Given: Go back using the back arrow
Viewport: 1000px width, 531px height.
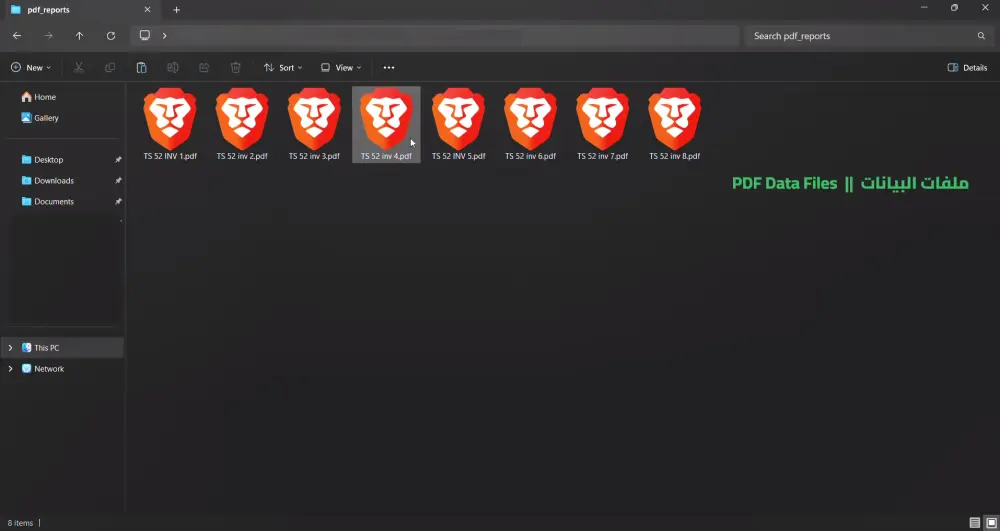Looking at the screenshot, I should coord(17,36).
